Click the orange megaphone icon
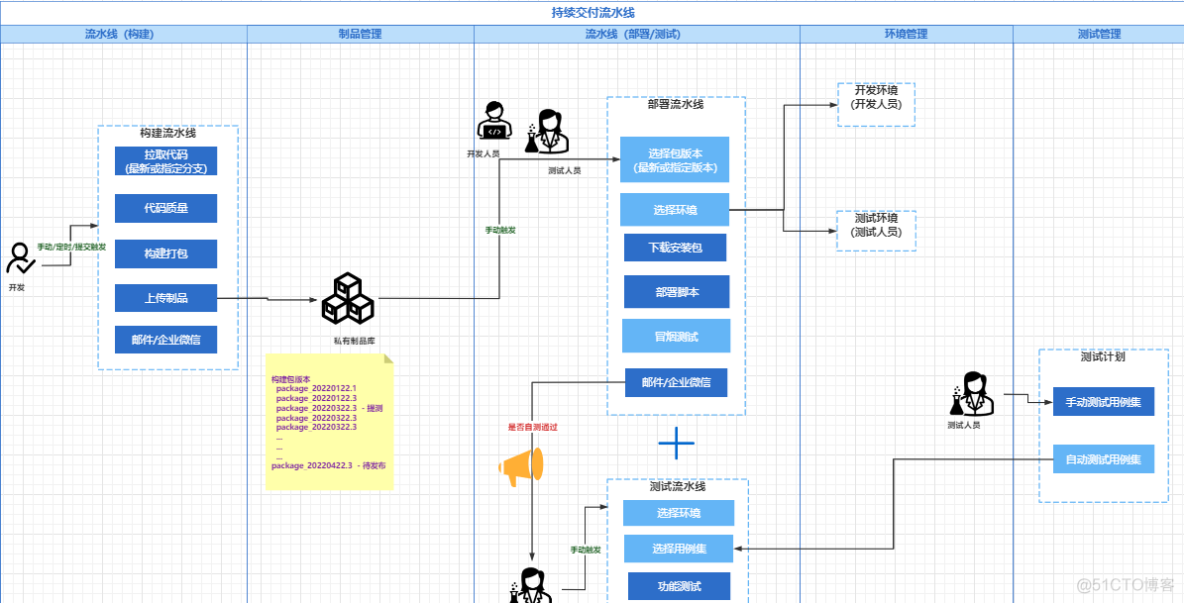The width and height of the screenshot is (1184, 603). (521, 467)
